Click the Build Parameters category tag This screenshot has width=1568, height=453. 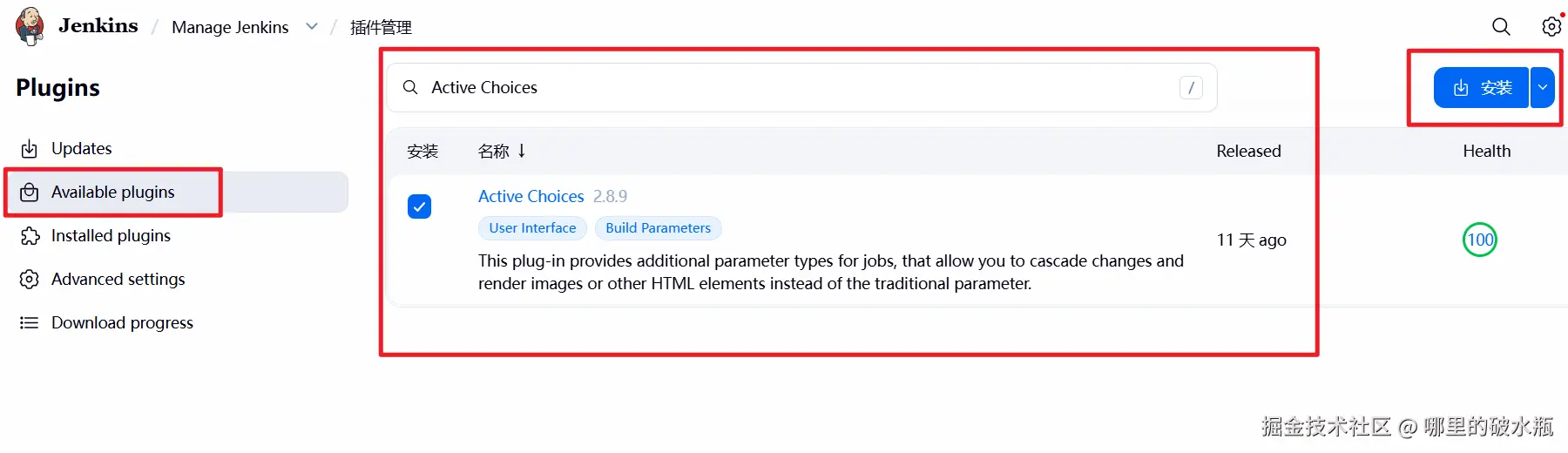tap(658, 228)
